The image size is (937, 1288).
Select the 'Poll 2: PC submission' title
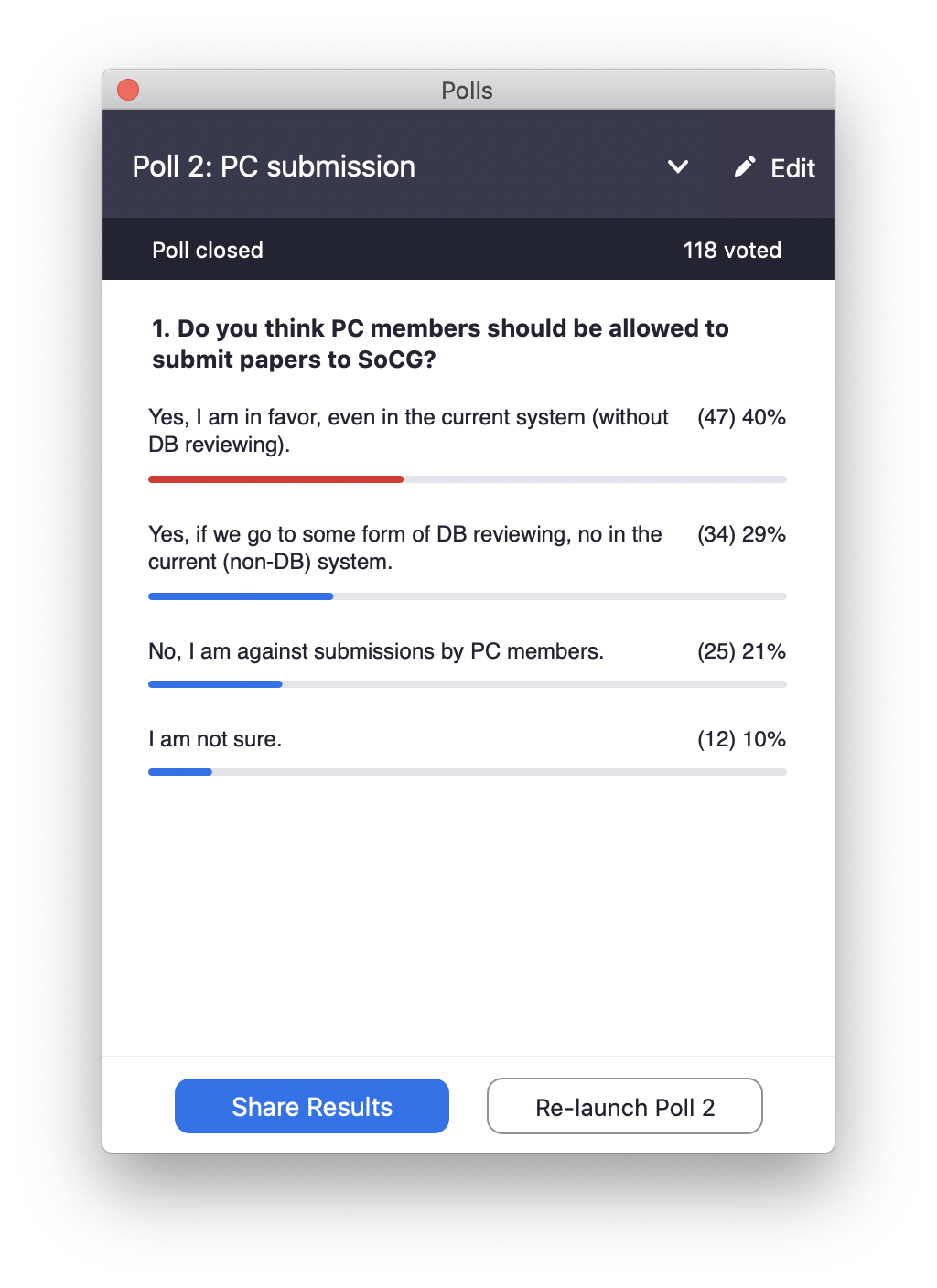point(274,166)
